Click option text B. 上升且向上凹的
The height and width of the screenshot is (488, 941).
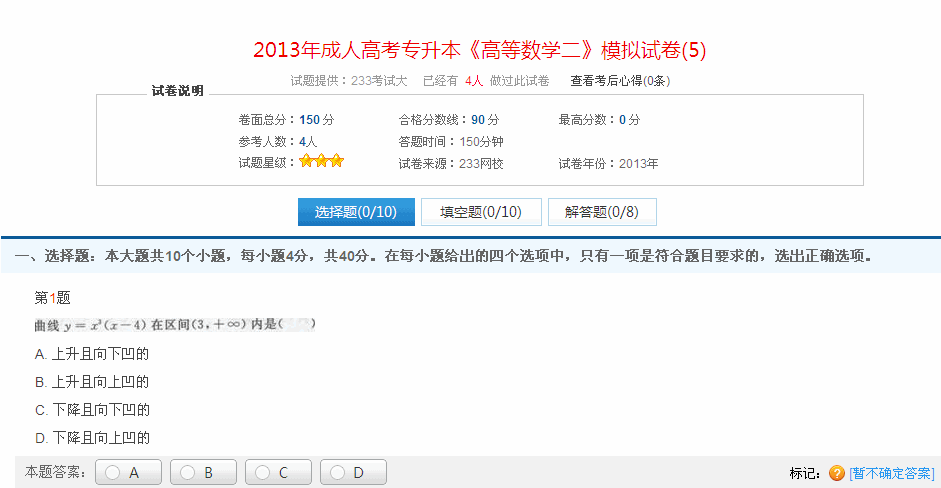click(x=92, y=382)
